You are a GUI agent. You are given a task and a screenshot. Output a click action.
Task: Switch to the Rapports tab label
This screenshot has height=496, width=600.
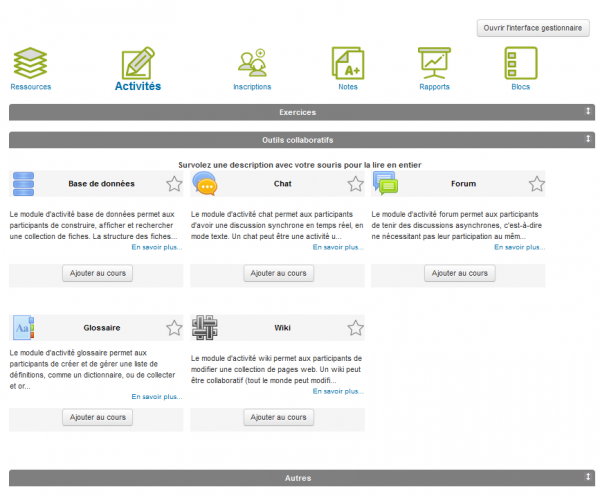[x=434, y=87]
